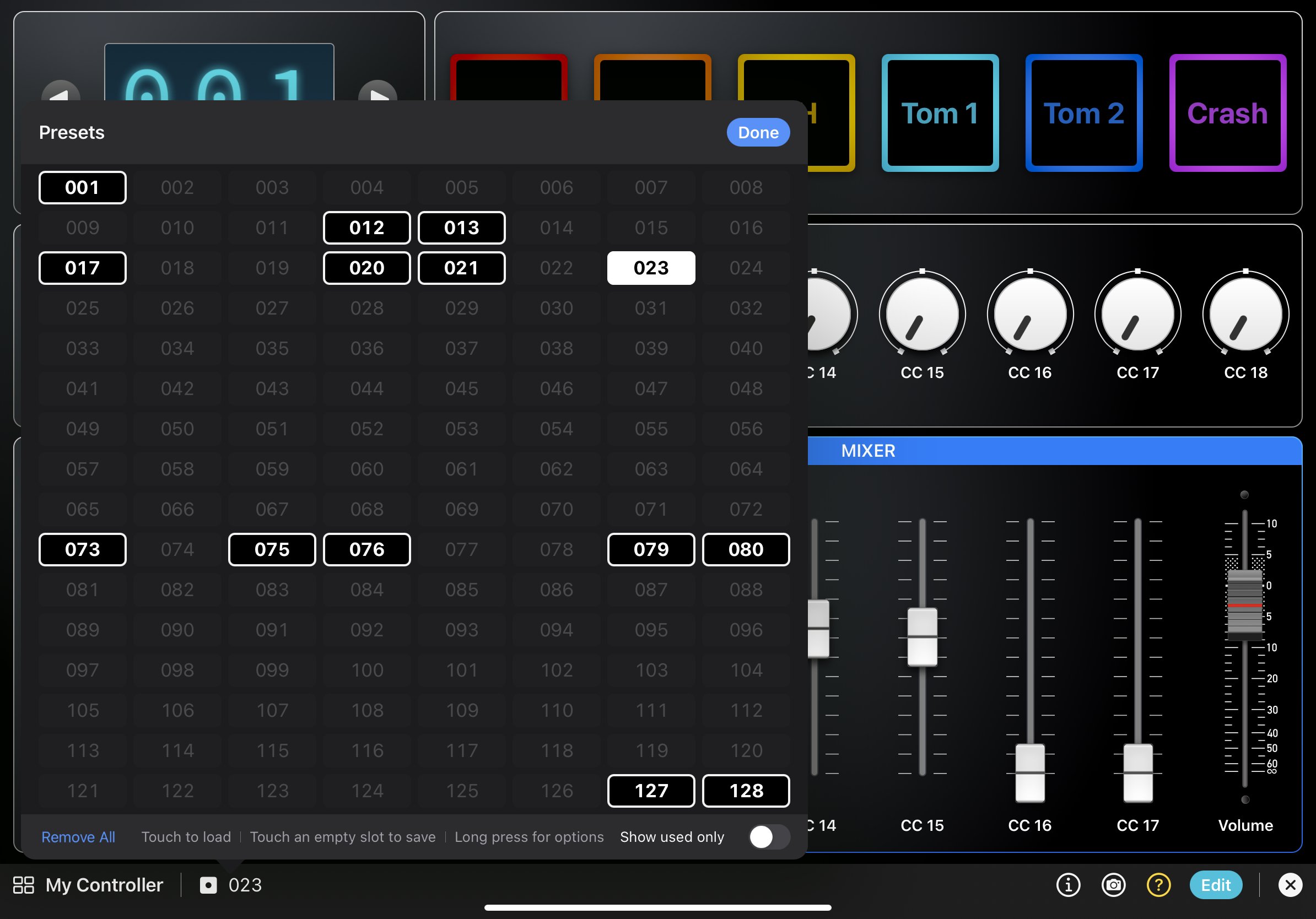
Task: Load preset 080
Action: (x=746, y=549)
